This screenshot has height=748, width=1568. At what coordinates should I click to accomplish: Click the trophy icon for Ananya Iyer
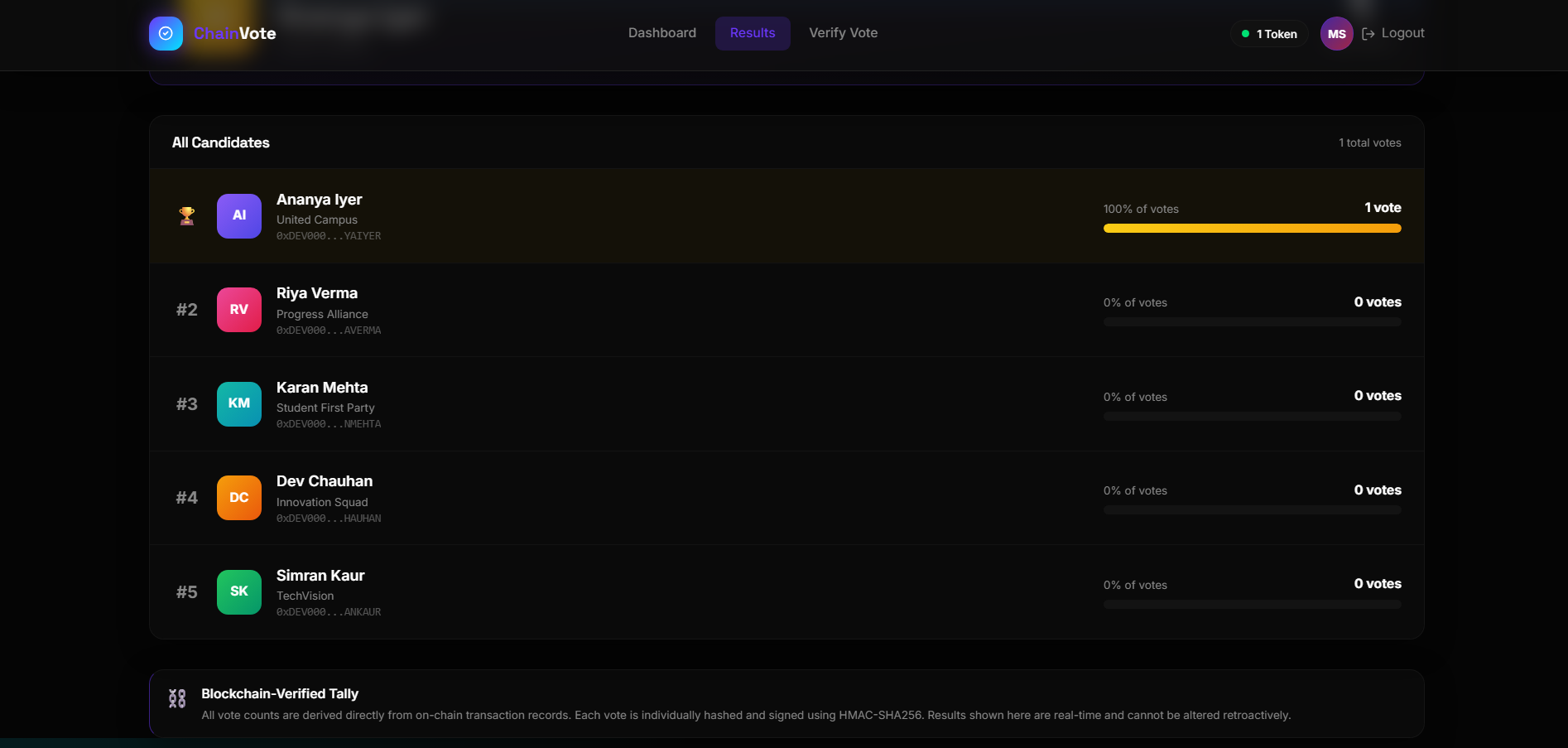(187, 216)
